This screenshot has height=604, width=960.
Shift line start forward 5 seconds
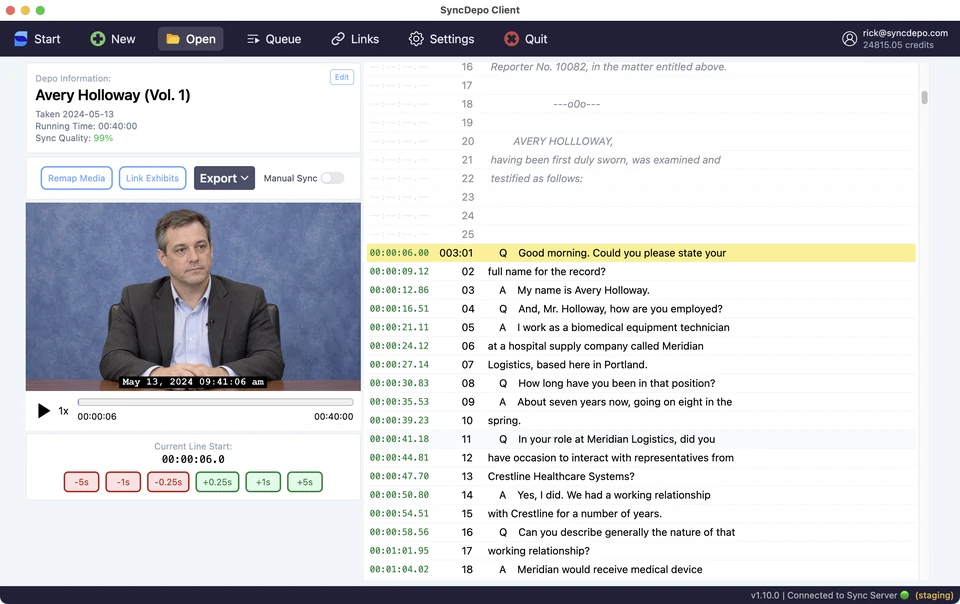pyautogui.click(x=305, y=482)
